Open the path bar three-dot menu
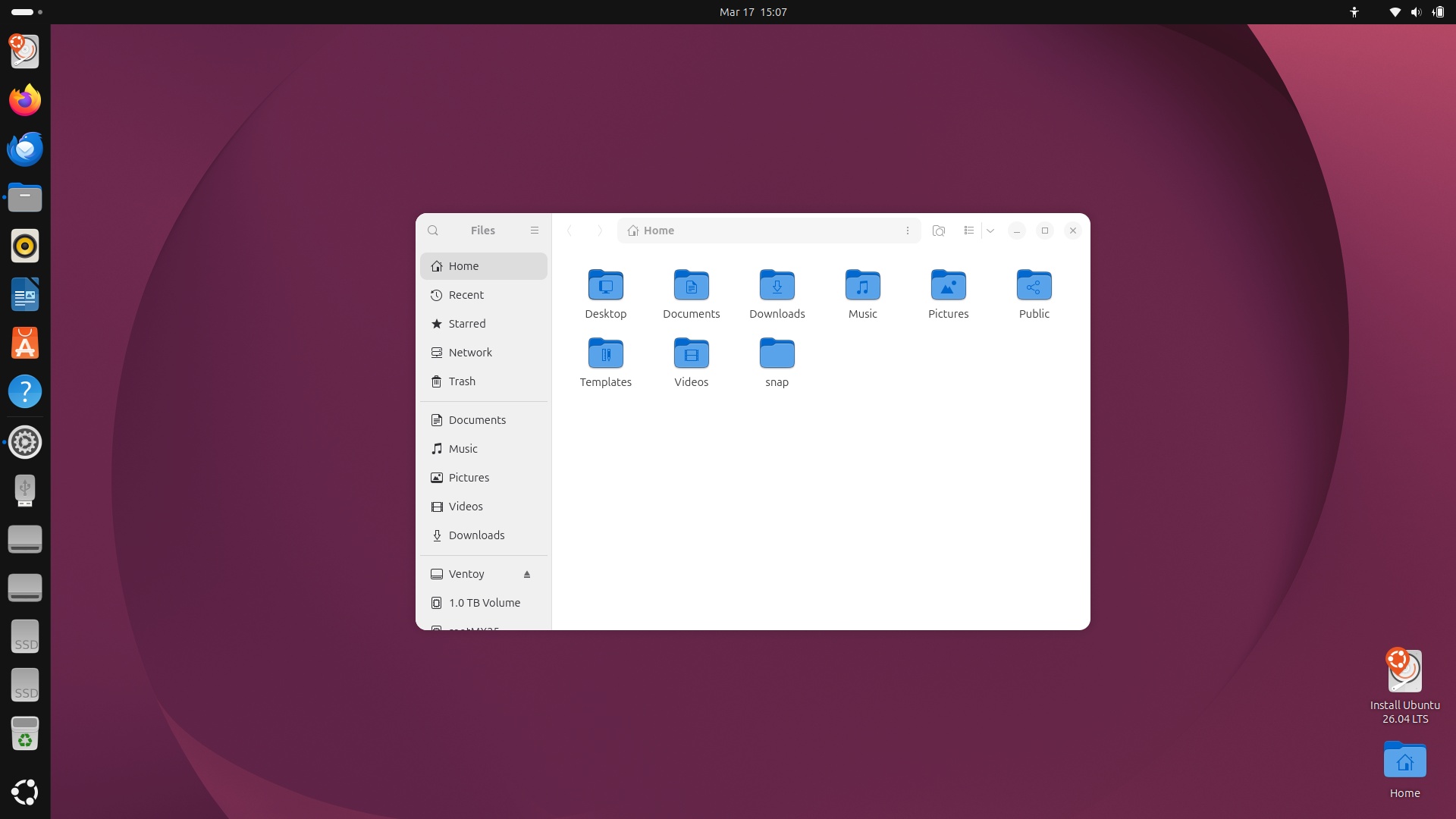1456x819 pixels. 907,231
